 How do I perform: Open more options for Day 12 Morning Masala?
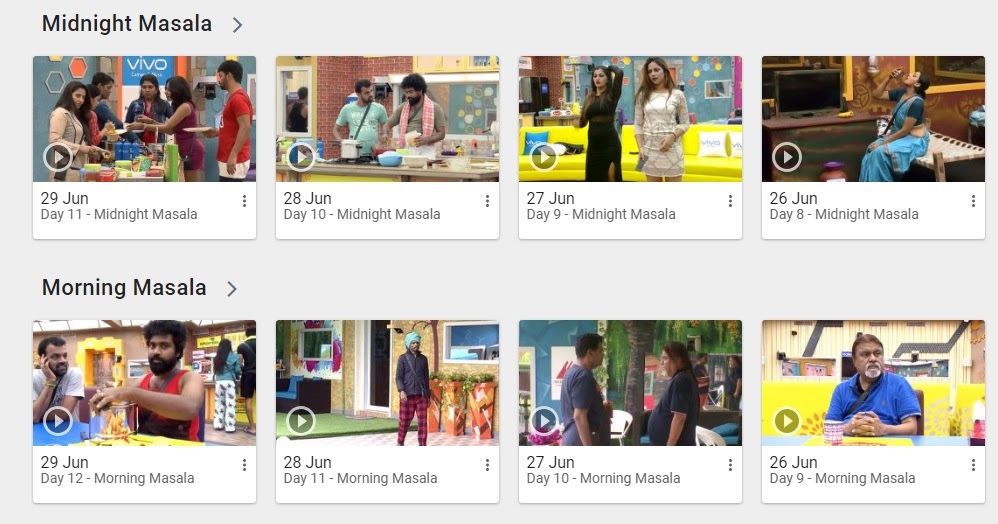point(244,465)
